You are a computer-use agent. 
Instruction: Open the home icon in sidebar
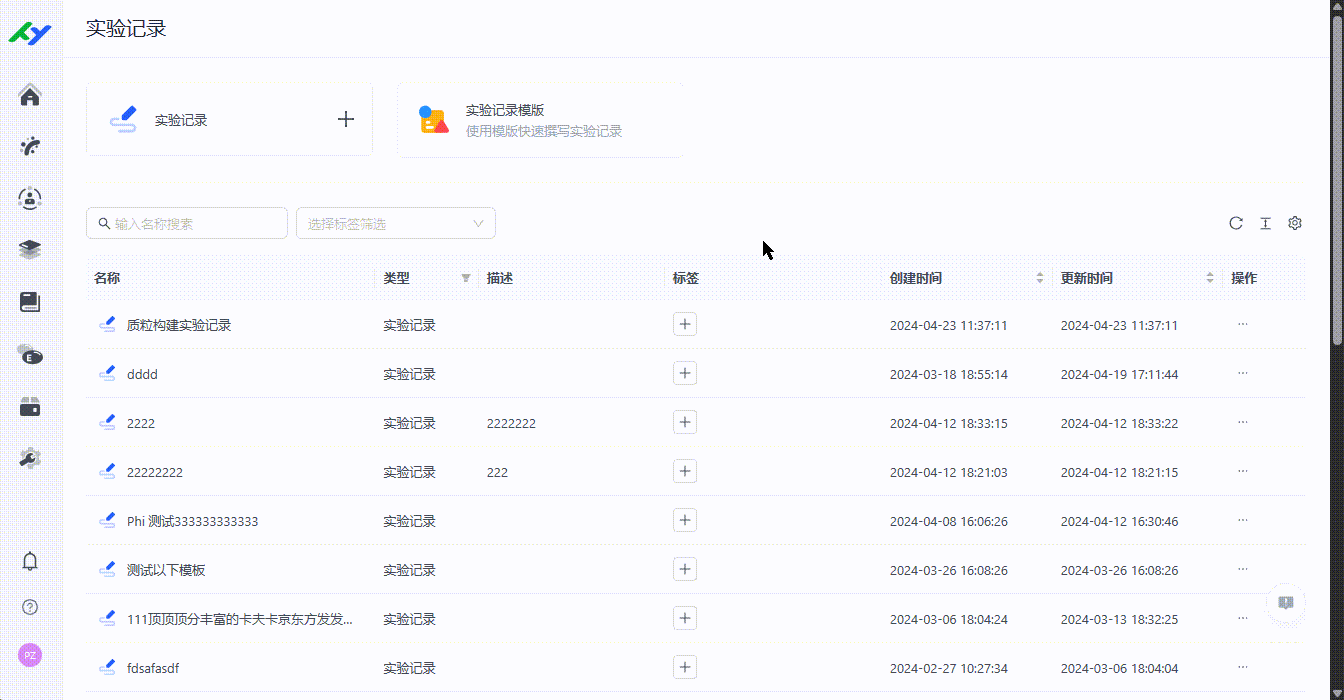30,96
